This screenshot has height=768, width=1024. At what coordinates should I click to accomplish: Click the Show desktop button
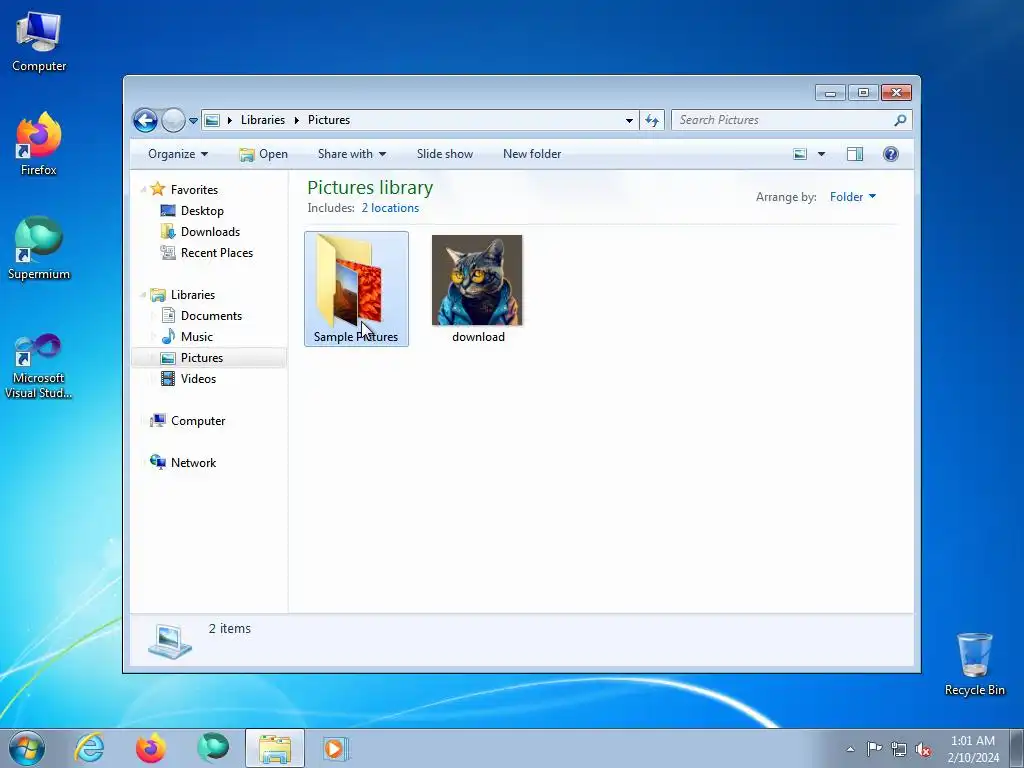[x=1017, y=748]
